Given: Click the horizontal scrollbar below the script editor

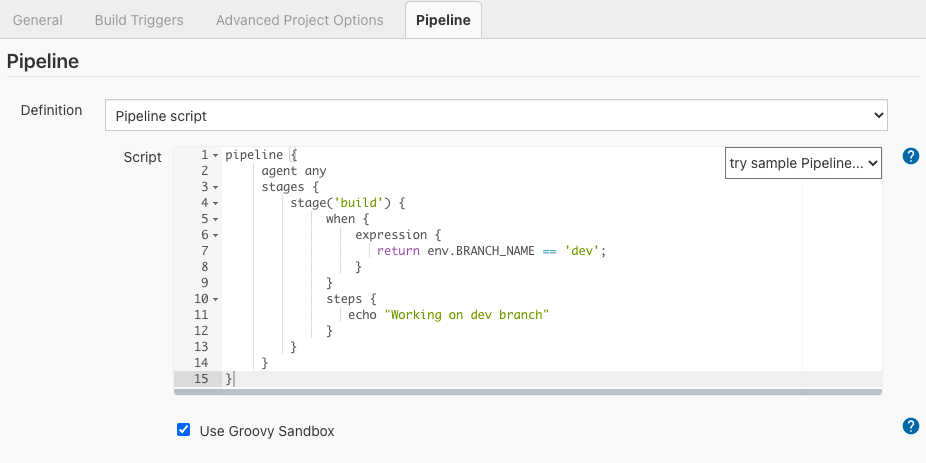Looking at the screenshot, I should coord(527,392).
